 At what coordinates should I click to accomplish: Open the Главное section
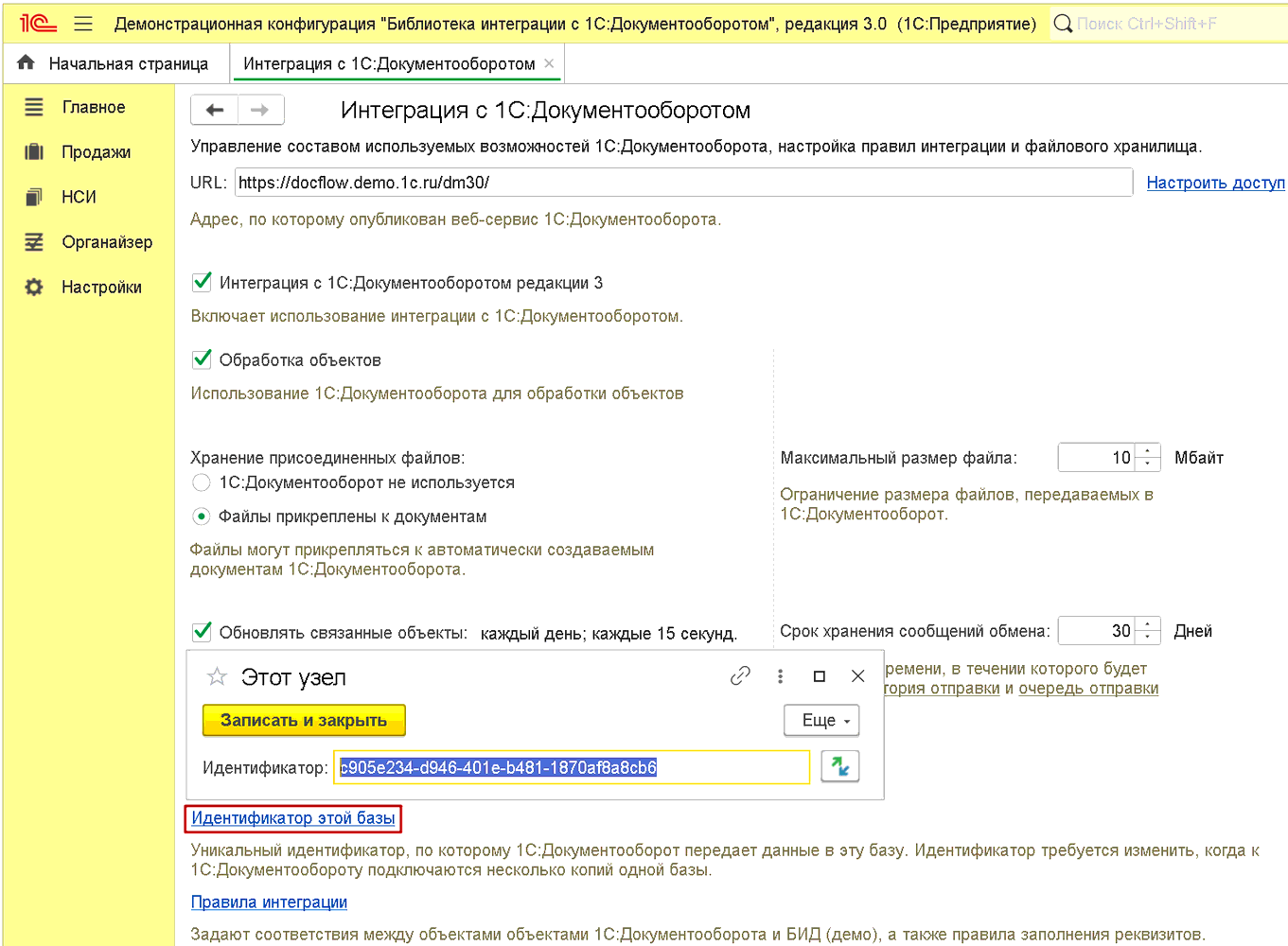(94, 107)
